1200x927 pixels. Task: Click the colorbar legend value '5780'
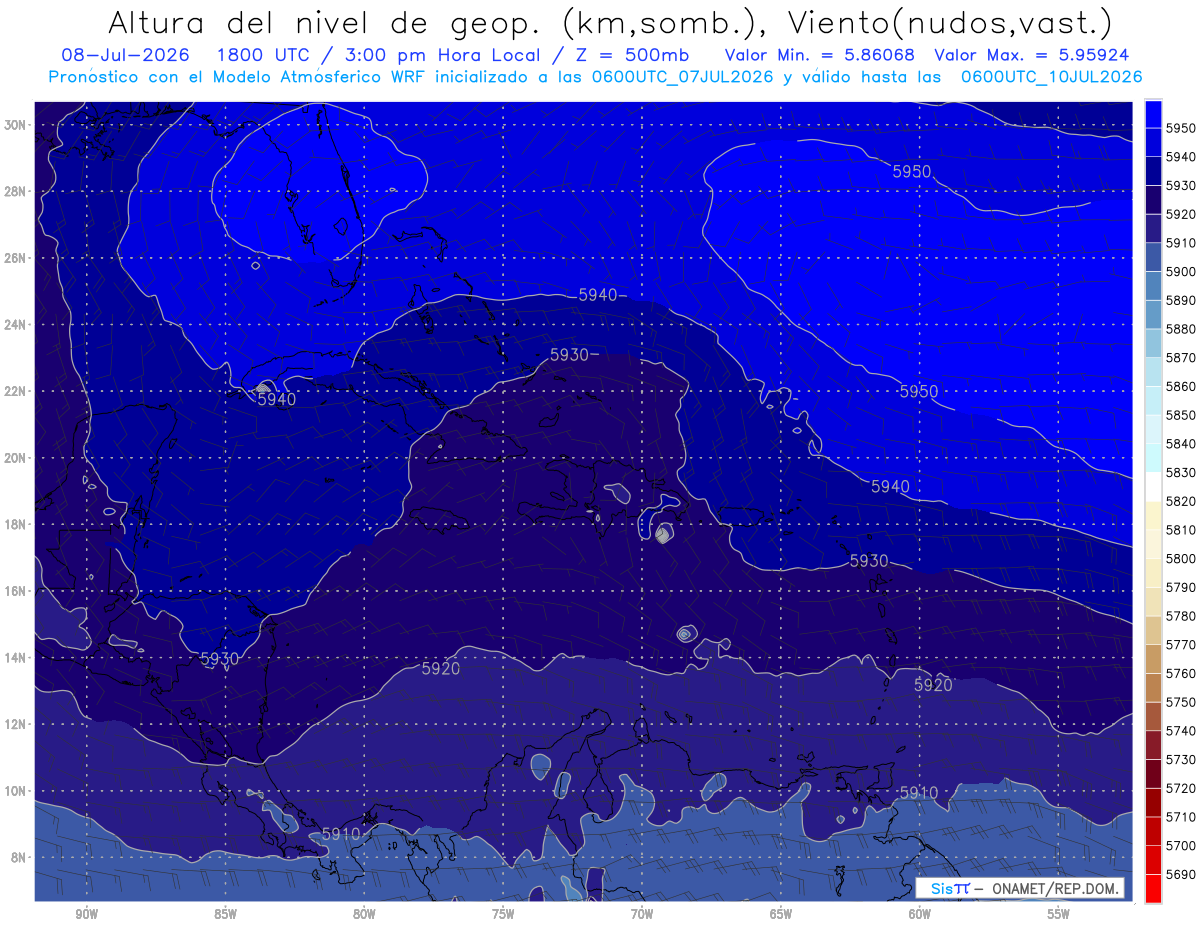point(1181,616)
